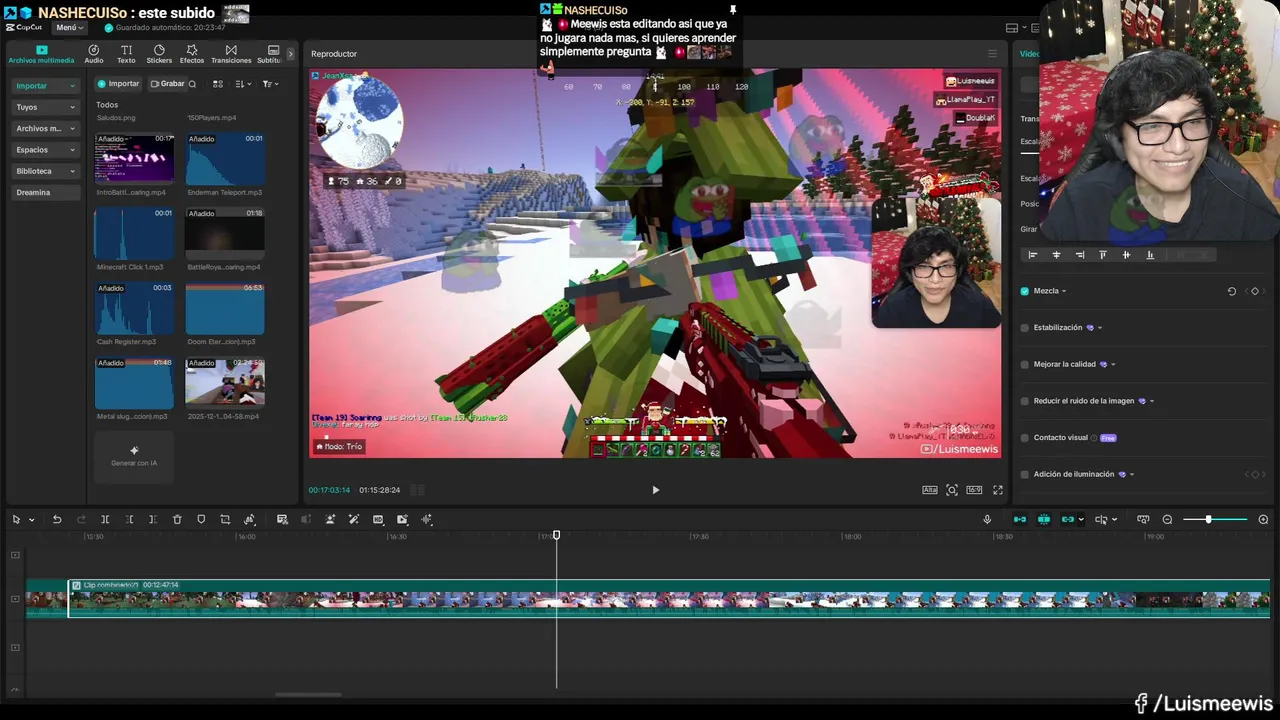This screenshot has height=720, width=1280.
Task: Expand the Importar sidebar dropdown
Action: [x=72, y=86]
